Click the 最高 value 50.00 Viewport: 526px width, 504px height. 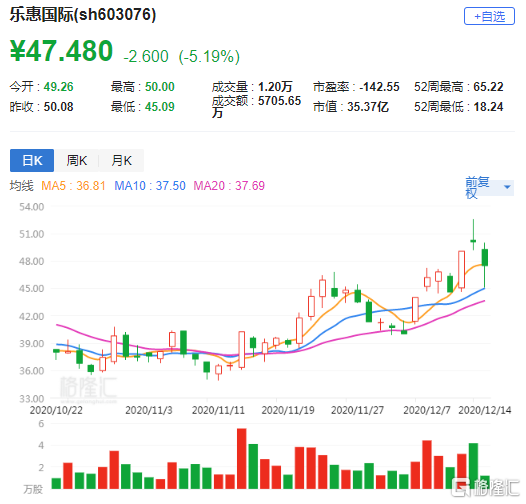click(160, 87)
